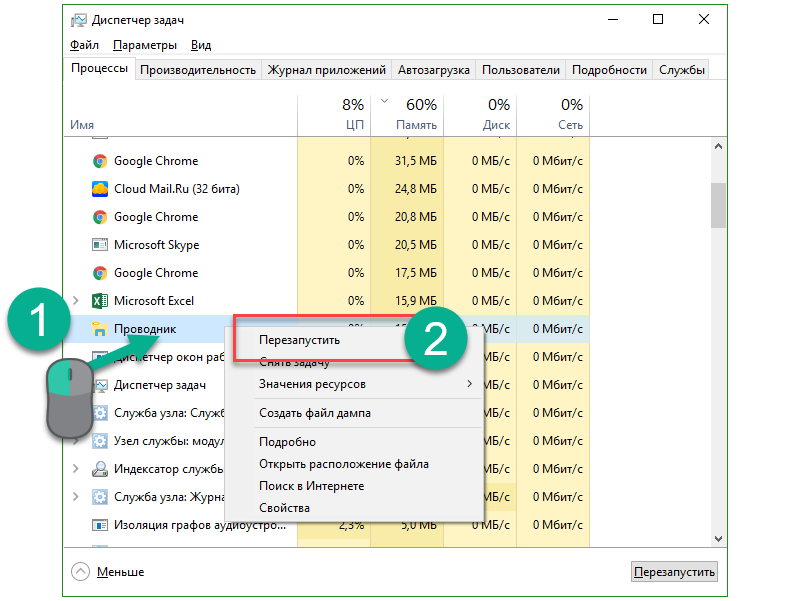Image resolution: width=796 pixels, height=601 pixels.
Task: Click the Перезапустить button at the bottom
Action: coord(674,572)
